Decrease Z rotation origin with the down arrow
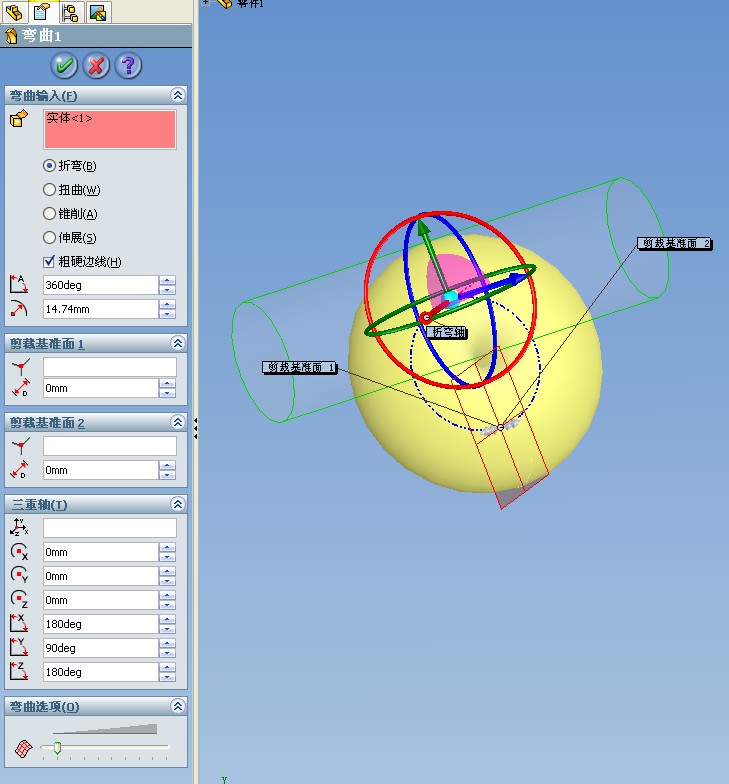The height and width of the screenshot is (784, 729). (167, 604)
